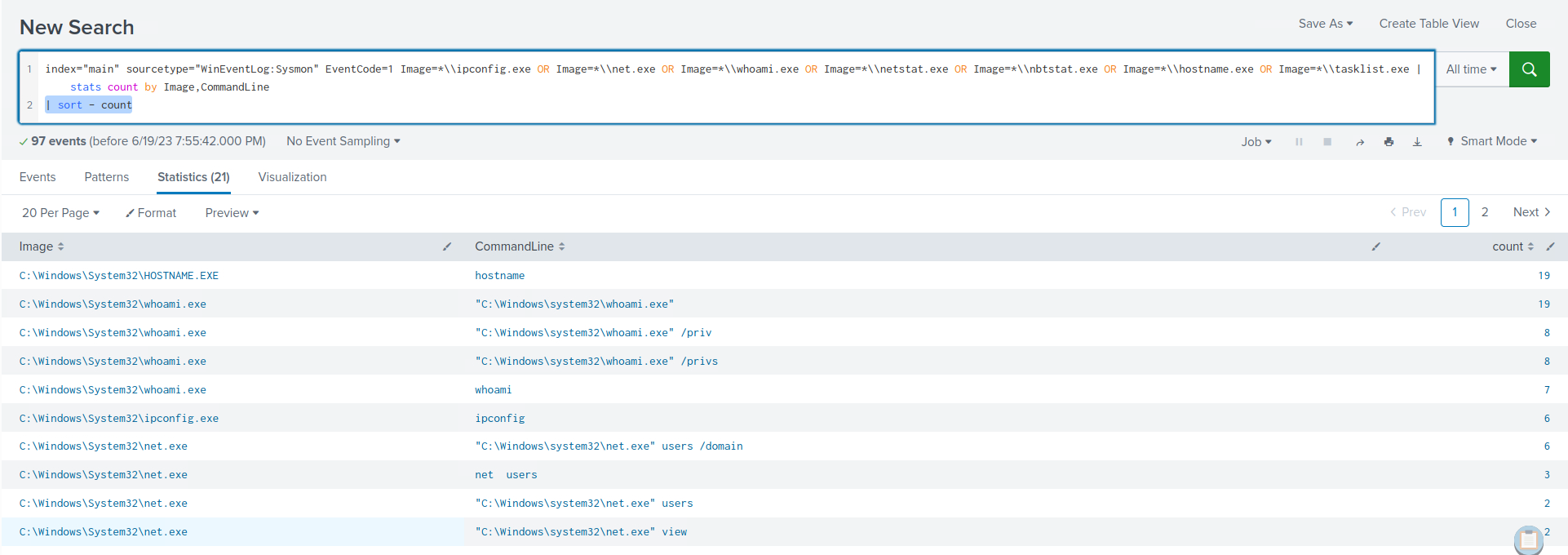Switch to the Events tab

38,177
